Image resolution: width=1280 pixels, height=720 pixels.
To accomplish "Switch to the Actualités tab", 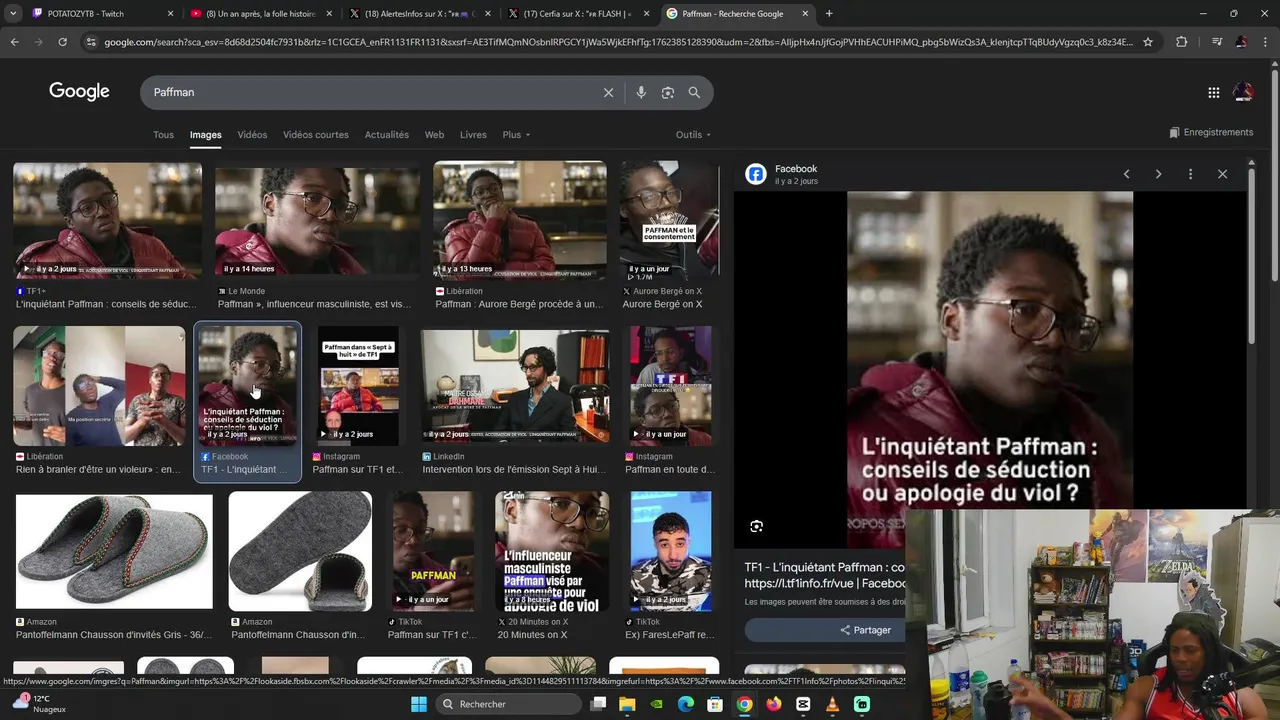I will pyautogui.click(x=386, y=135).
